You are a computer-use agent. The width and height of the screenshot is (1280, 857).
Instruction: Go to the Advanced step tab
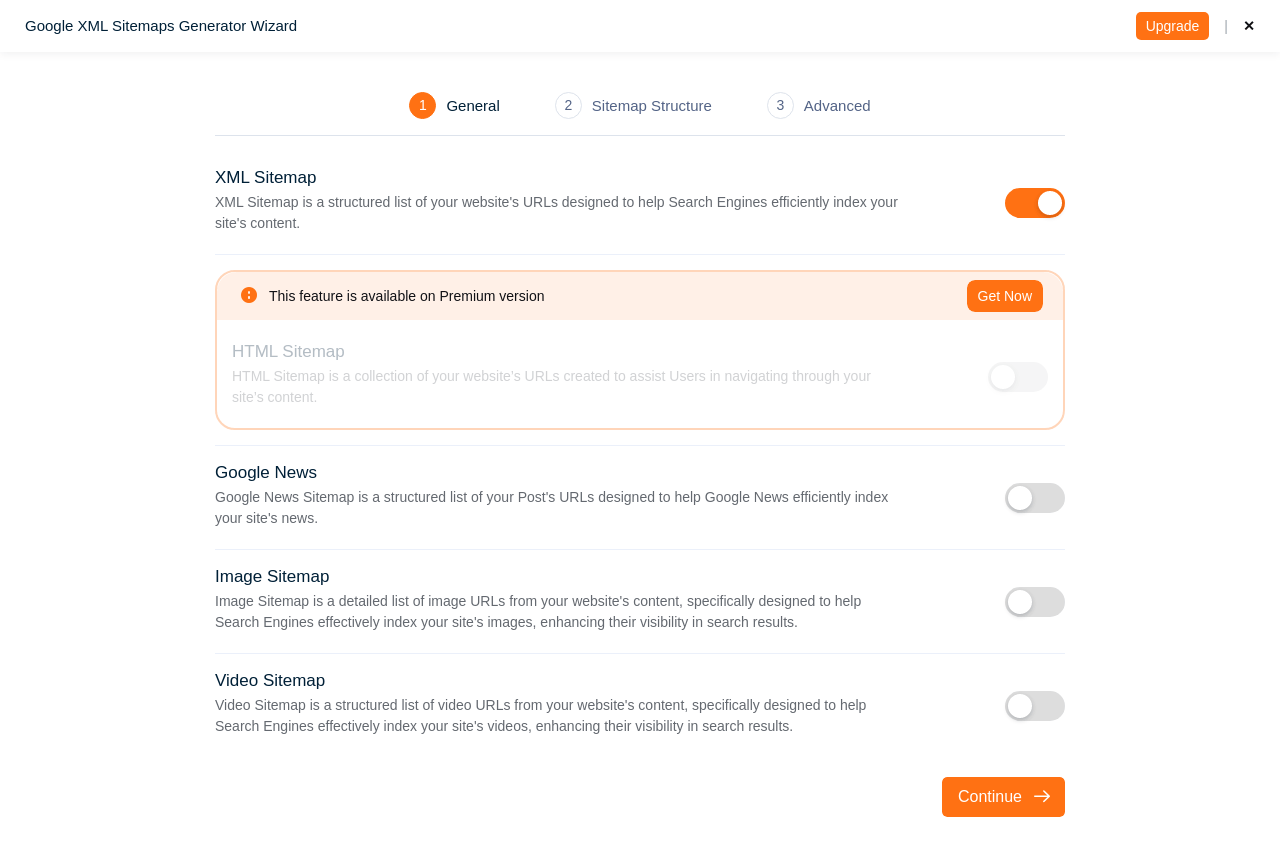(x=836, y=106)
